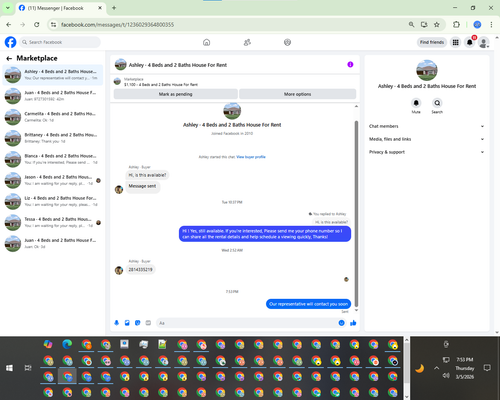Bookmark this page with the star icon

(437, 25)
